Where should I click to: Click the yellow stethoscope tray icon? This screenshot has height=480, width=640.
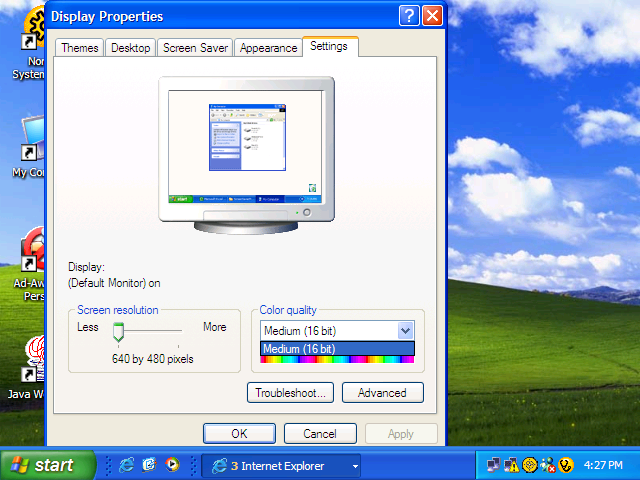tap(566, 465)
